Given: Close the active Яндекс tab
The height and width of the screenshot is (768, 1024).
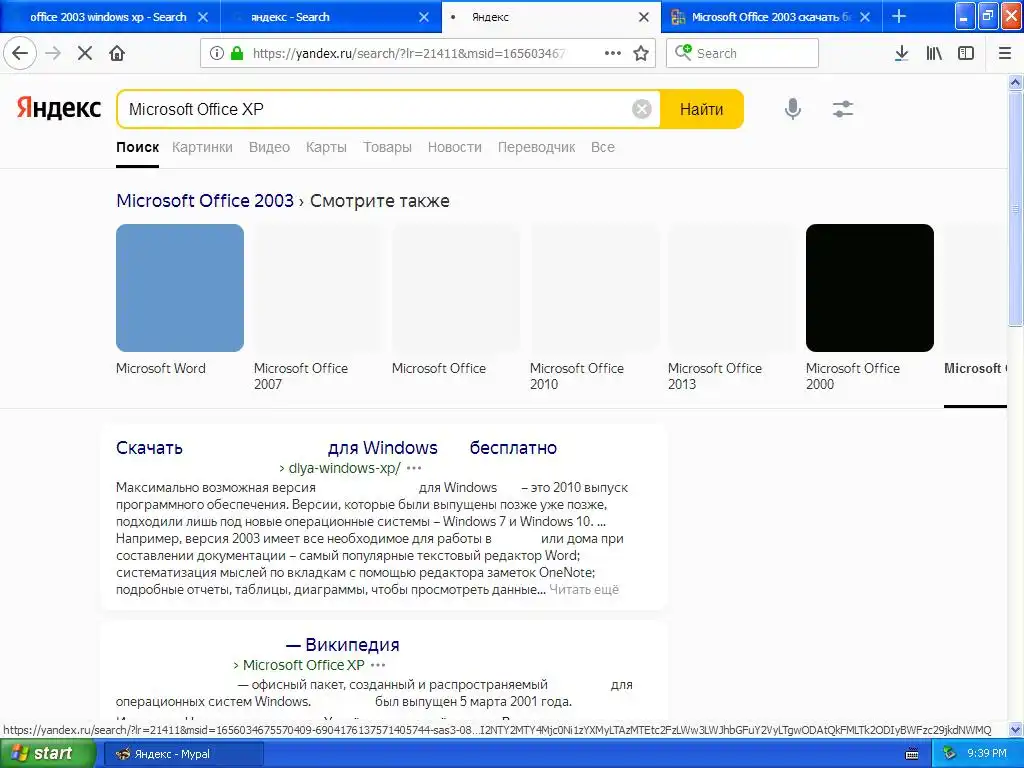Looking at the screenshot, I should (x=644, y=17).
